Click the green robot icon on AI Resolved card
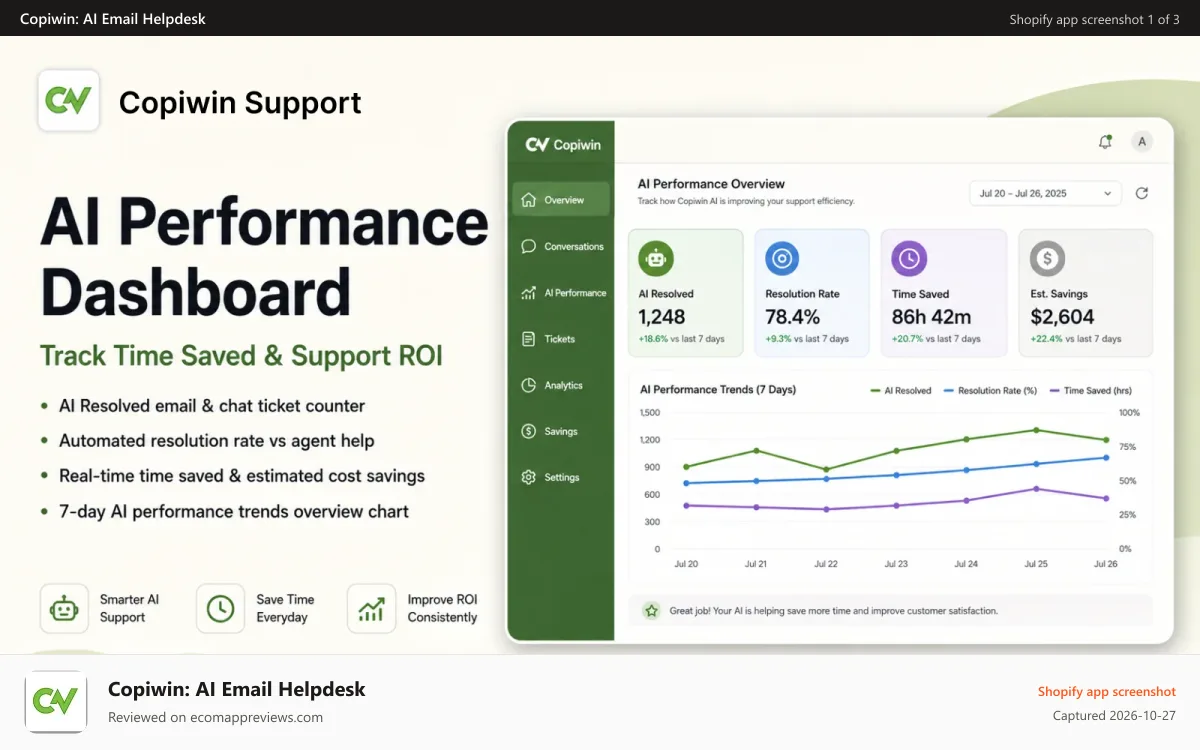This screenshot has width=1200, height=750. click(x=656, y=259)
